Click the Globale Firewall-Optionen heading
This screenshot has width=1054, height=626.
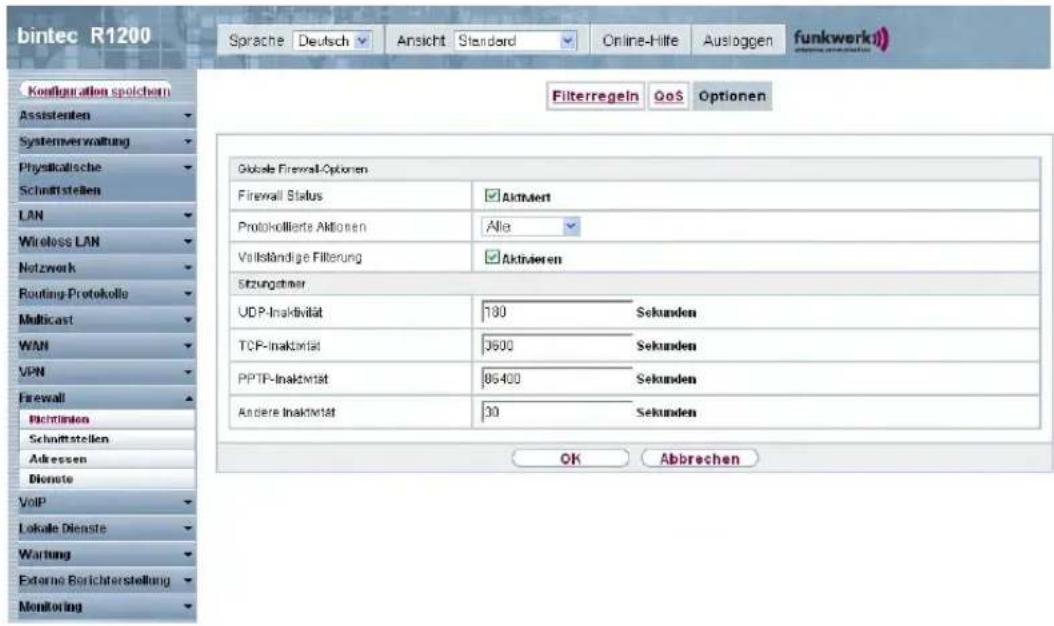302,169
